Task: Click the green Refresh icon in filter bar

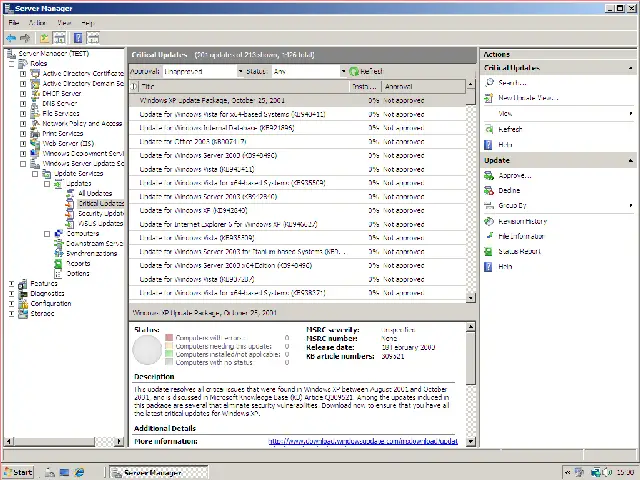Action: [354, 71]
